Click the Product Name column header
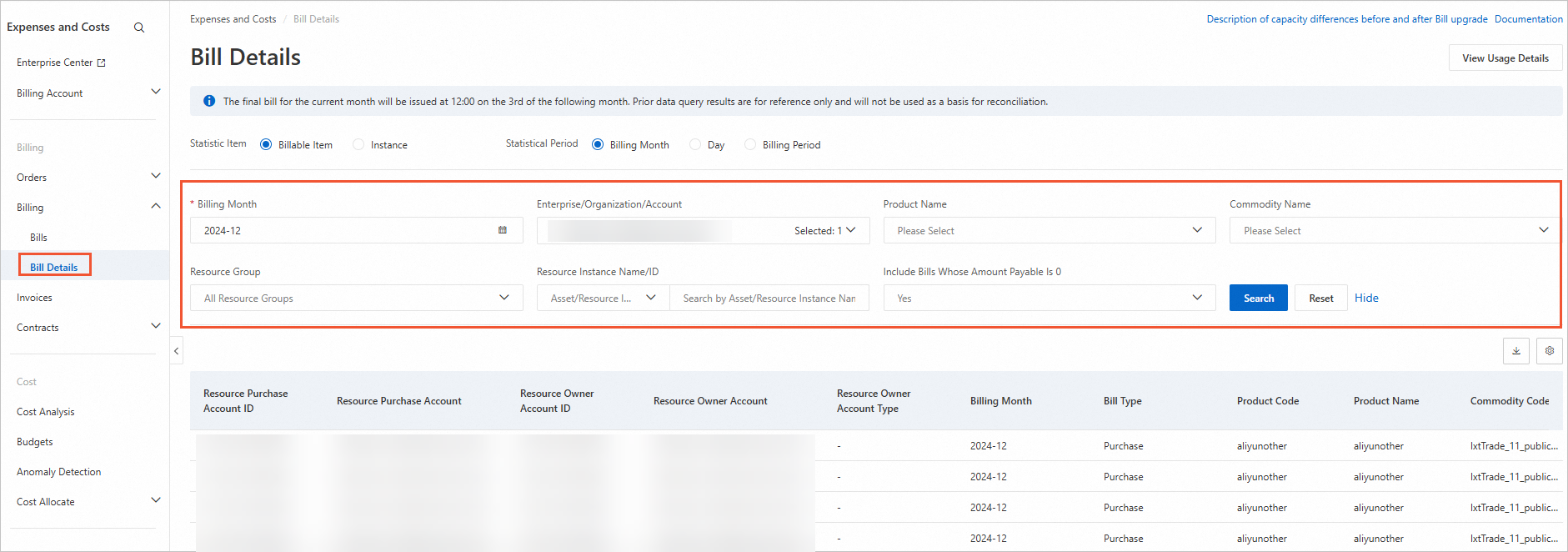 1386,401
